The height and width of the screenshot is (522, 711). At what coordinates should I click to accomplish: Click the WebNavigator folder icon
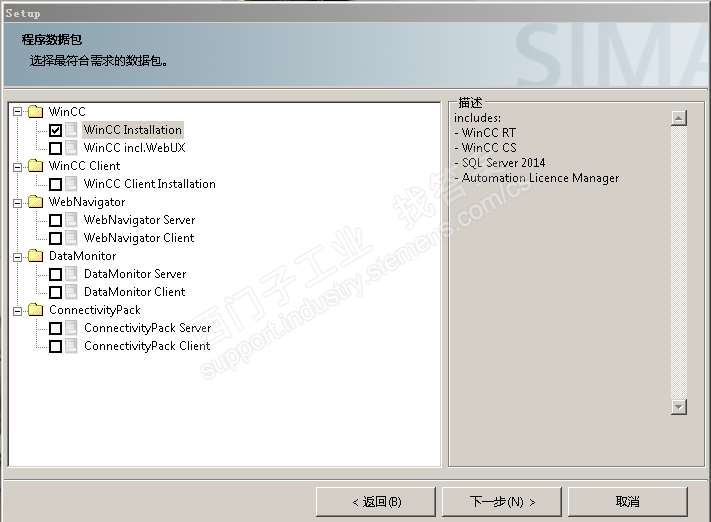[35, 202]
